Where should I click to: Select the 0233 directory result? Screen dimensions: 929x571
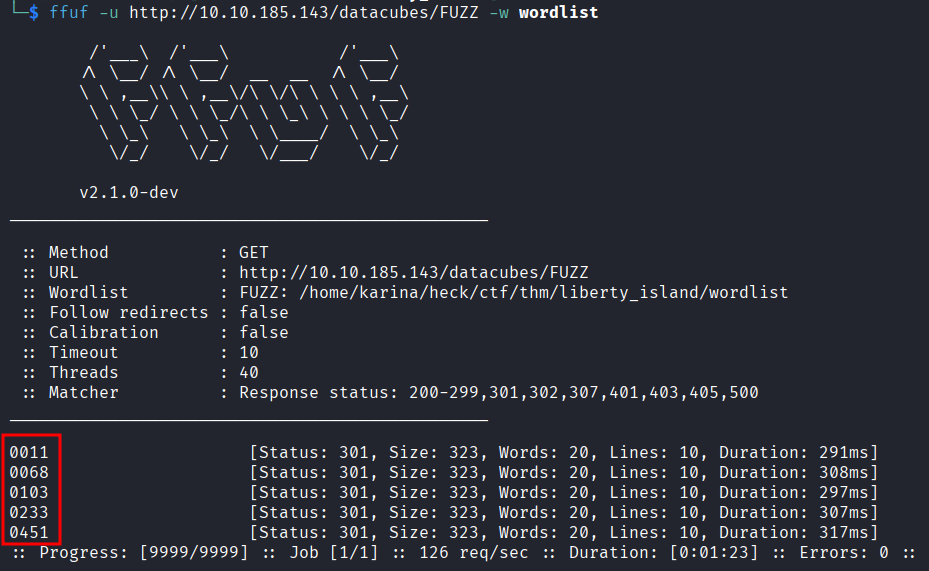28,512
